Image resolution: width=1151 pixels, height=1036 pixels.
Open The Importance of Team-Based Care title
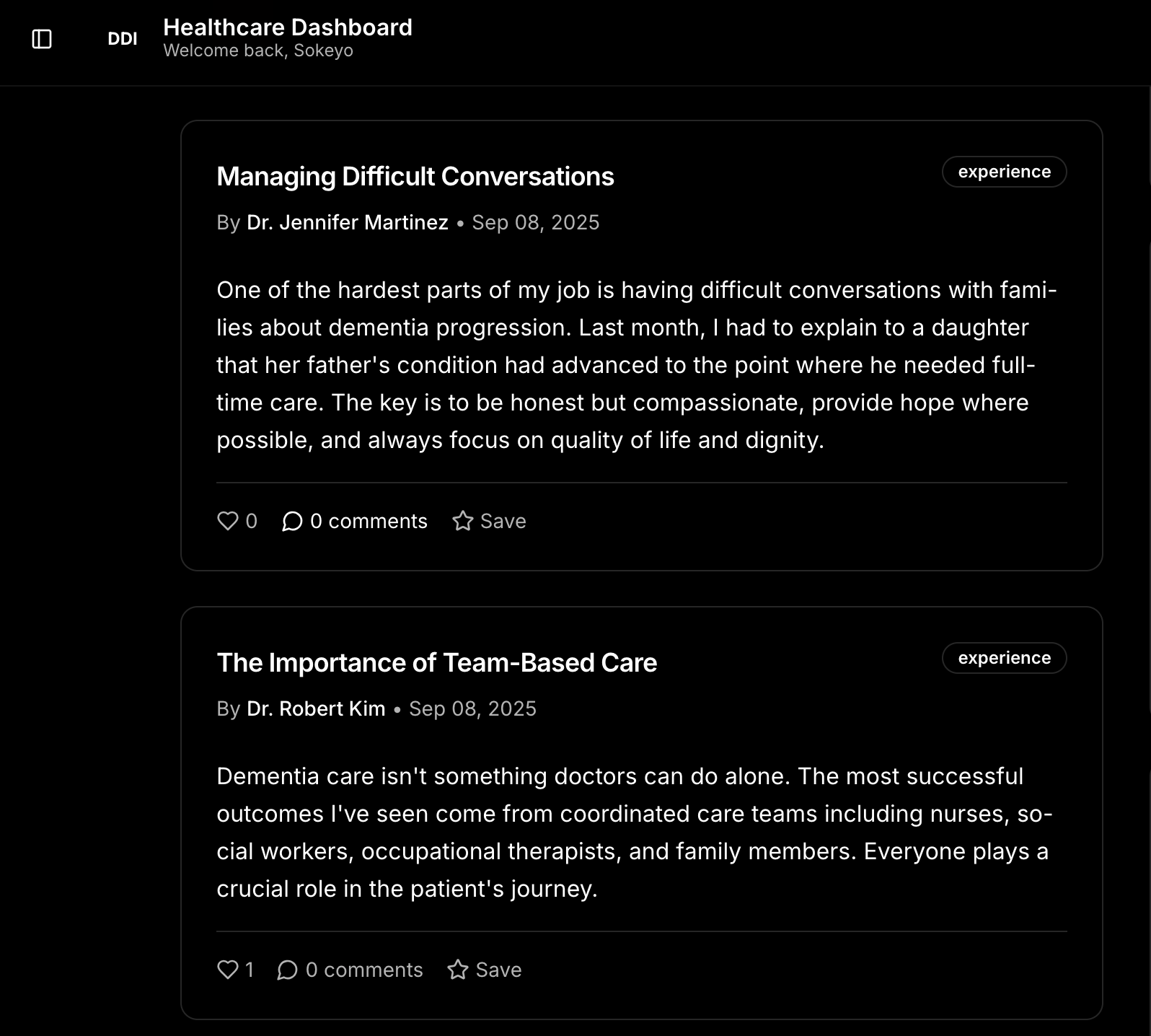coord(437,663)
